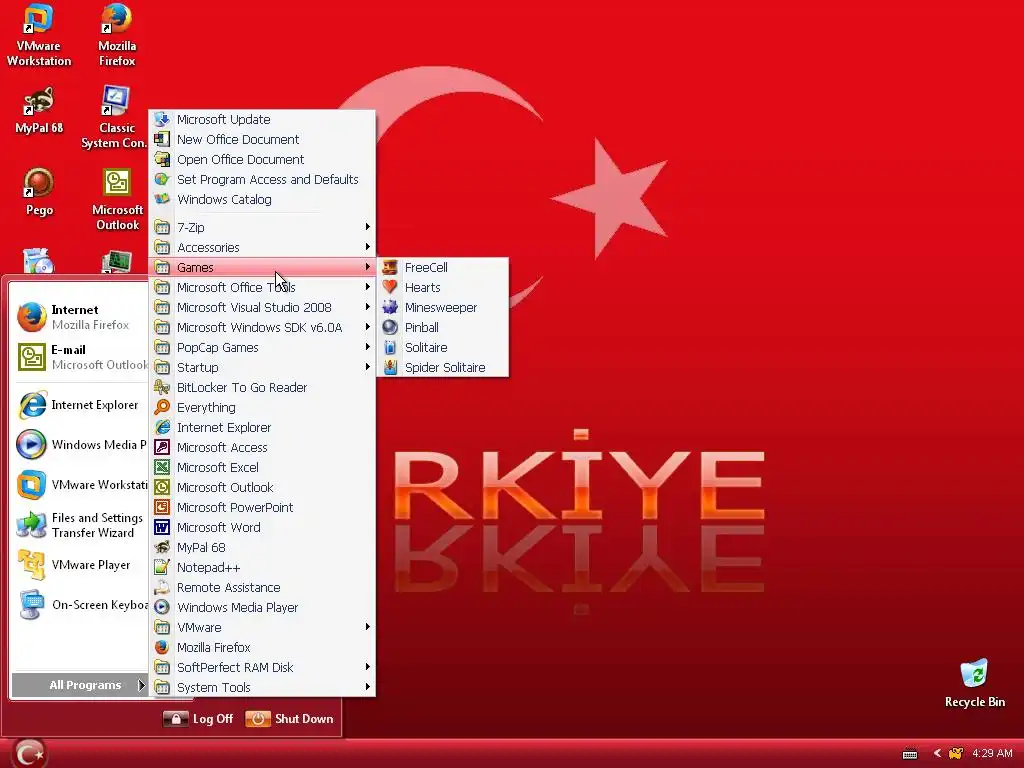Click the keyboard icon in system tray
1024x768 pixels.
(x=910, y=754)
